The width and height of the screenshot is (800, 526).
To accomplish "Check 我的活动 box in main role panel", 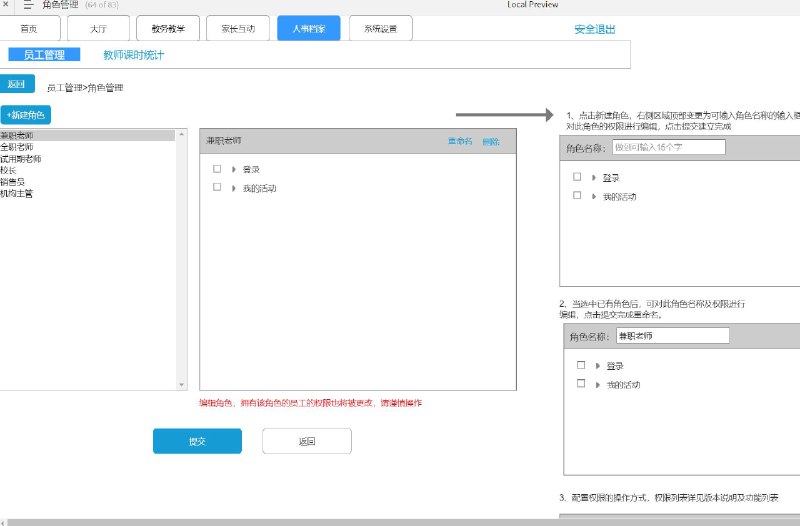I will pos(217,187).
